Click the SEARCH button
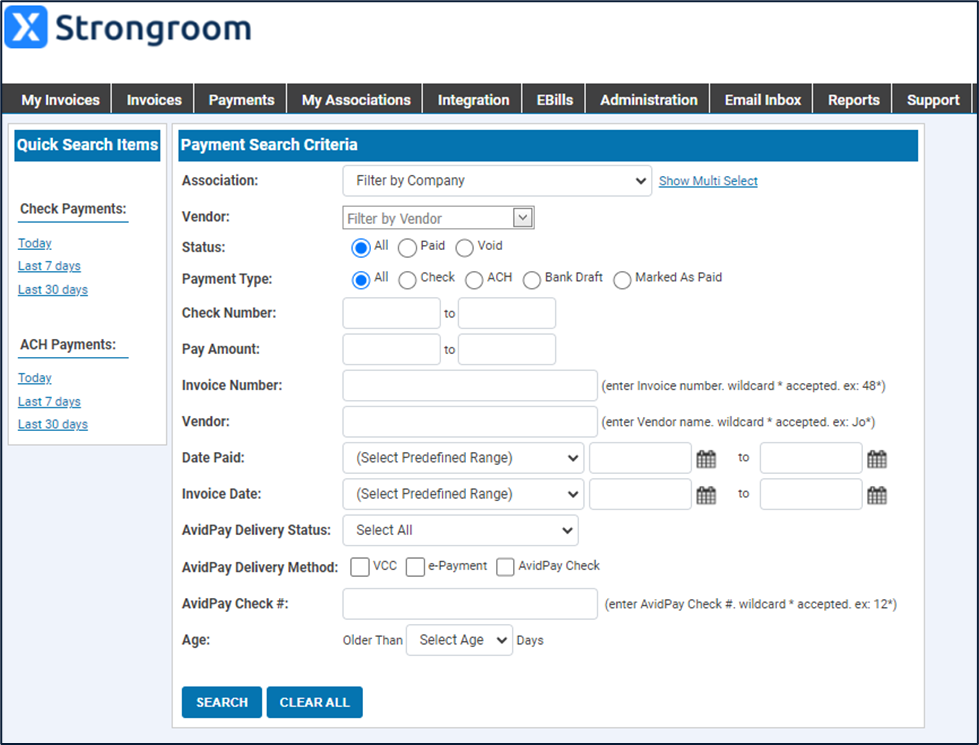This screenshot has height=745, width=979. click(222, 703)
